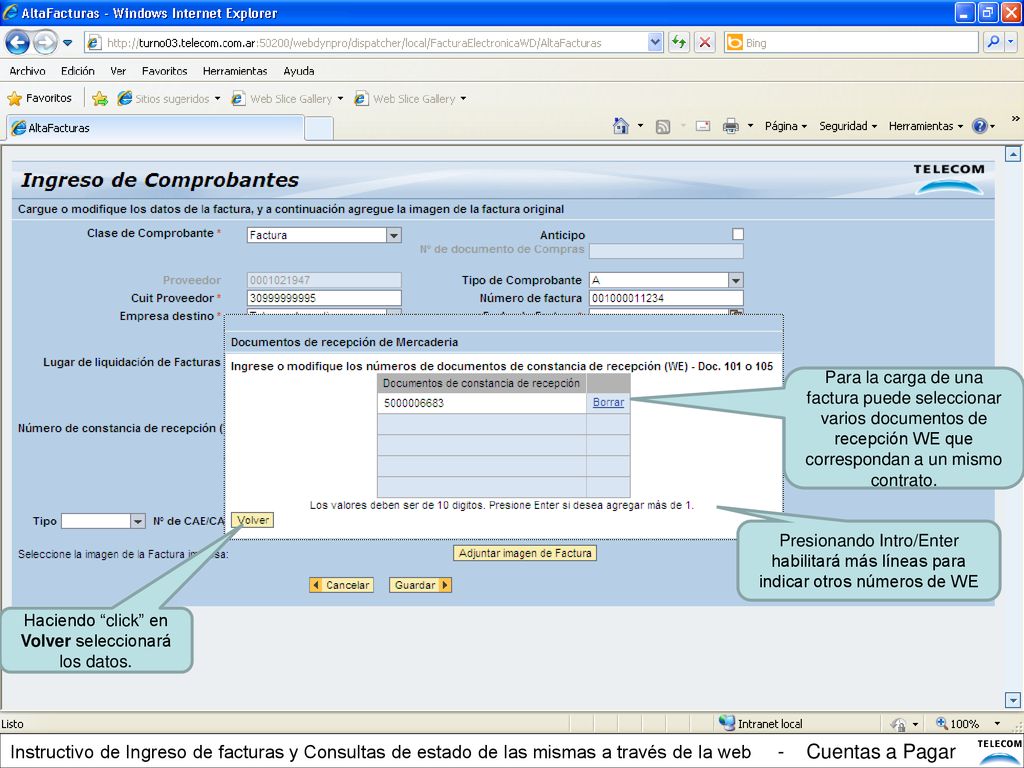Open the Tipo de Comprobante dropdown
The height and width of the screenshot is (768, 1024).
point(736,280)
